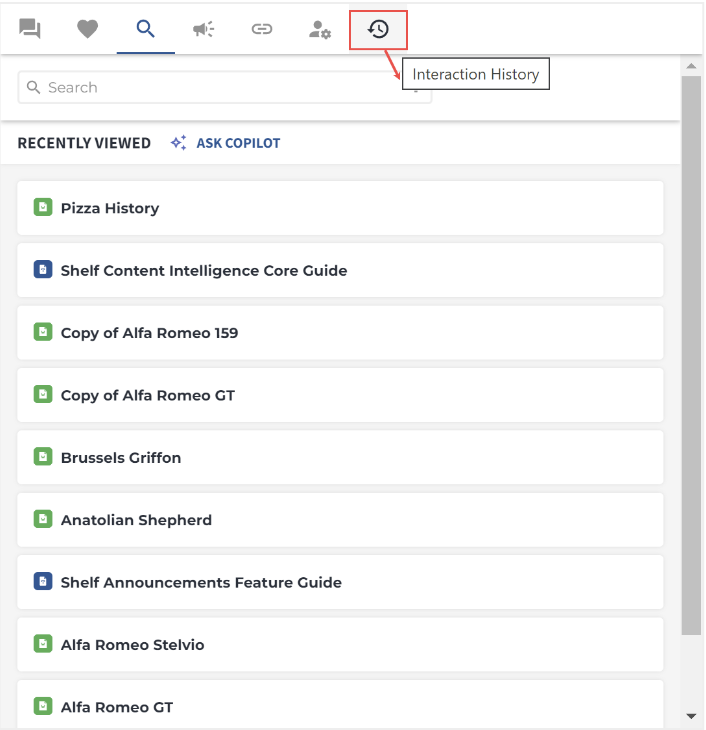The image size is (706, 730).
Task: Open the user settings icon tab
Action: click(x=320, y=29)
